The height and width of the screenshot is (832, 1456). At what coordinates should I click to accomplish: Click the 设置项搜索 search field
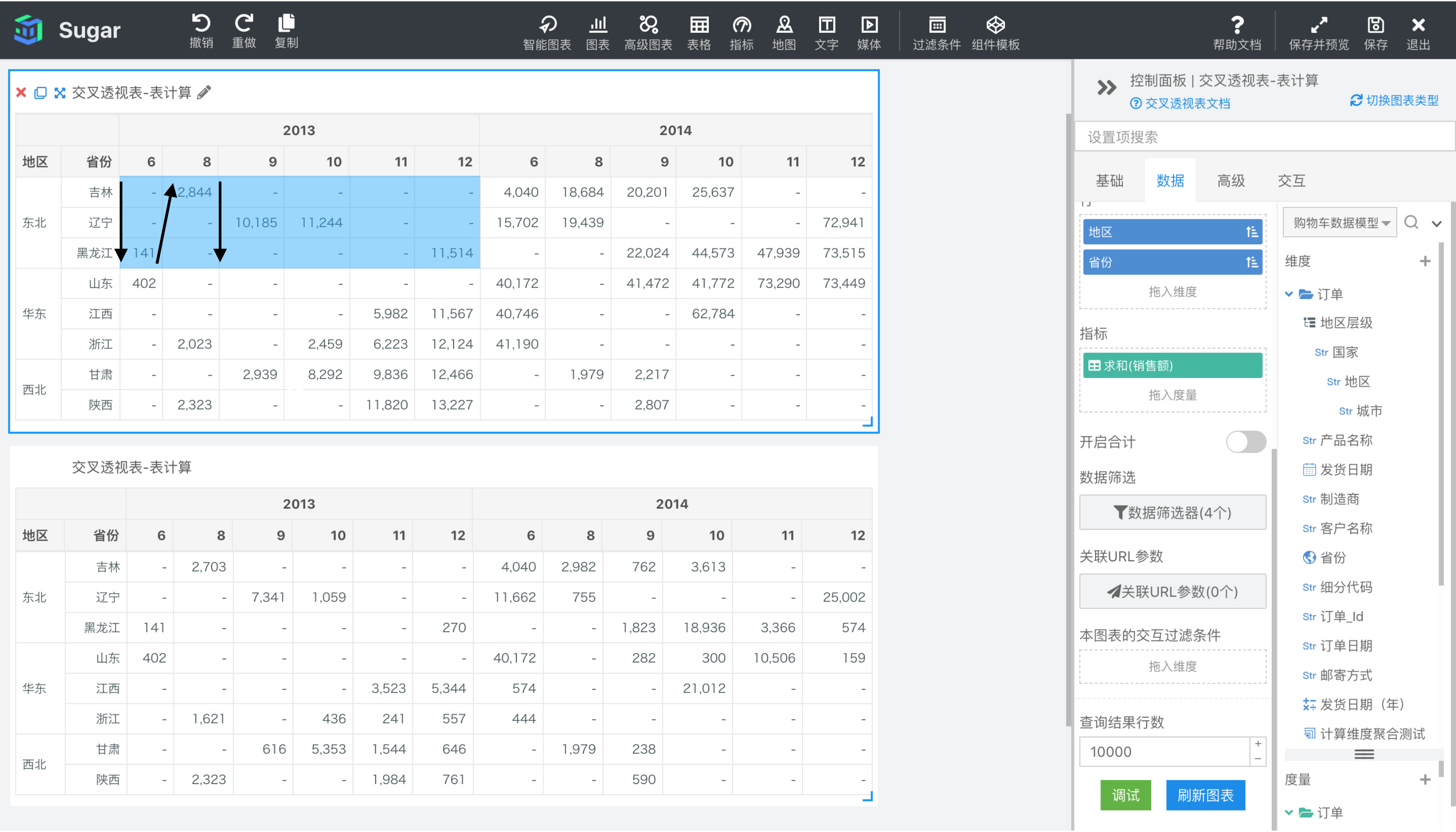coord(1264,137)
